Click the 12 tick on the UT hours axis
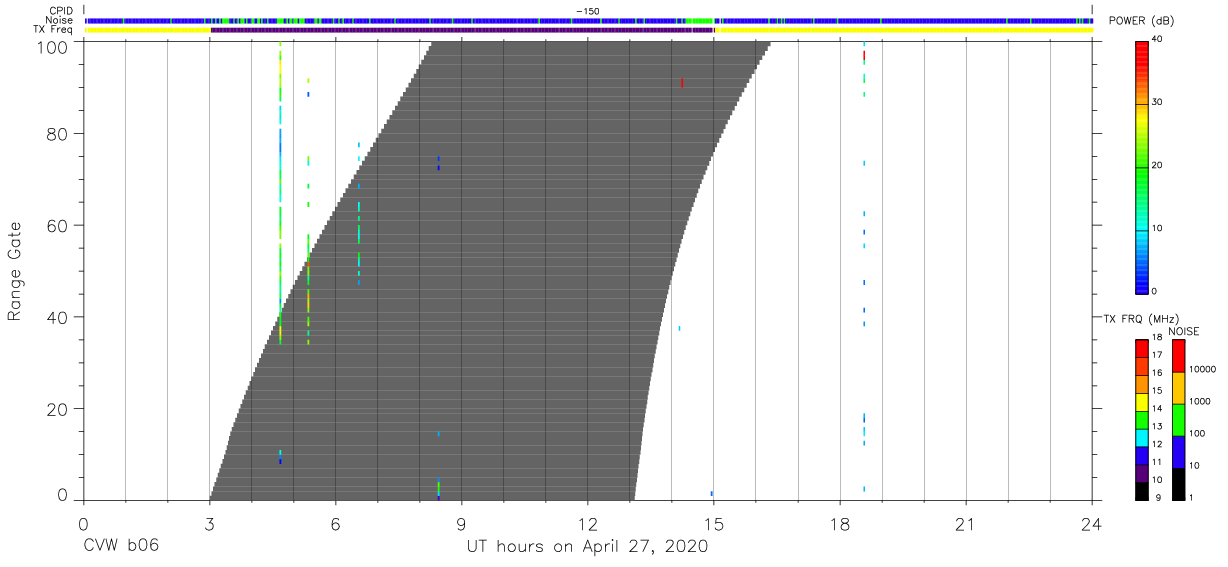Viewport: 1228px width, 567px height. [587, 523]
